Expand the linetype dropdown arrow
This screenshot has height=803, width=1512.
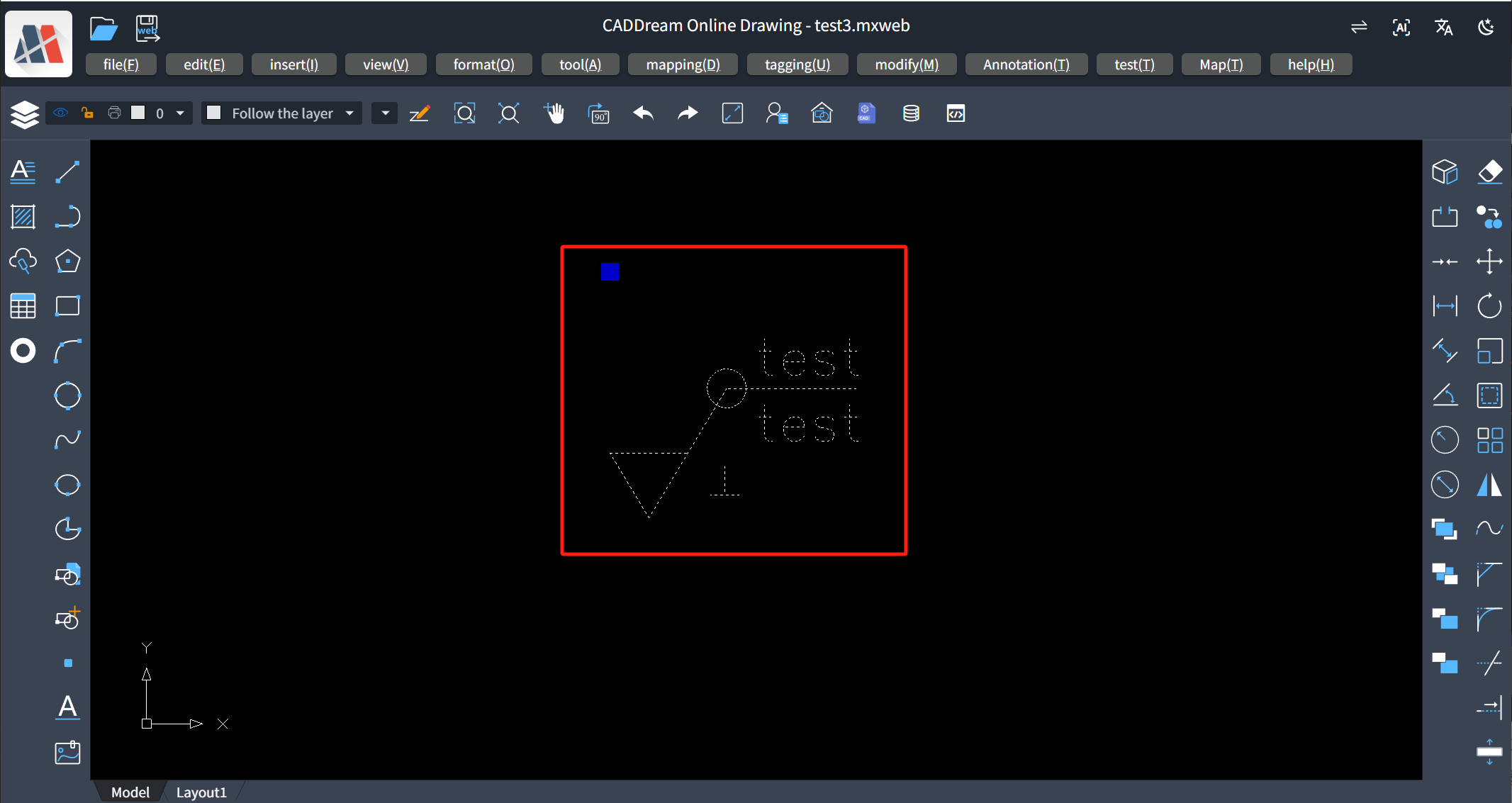(385, 113)
